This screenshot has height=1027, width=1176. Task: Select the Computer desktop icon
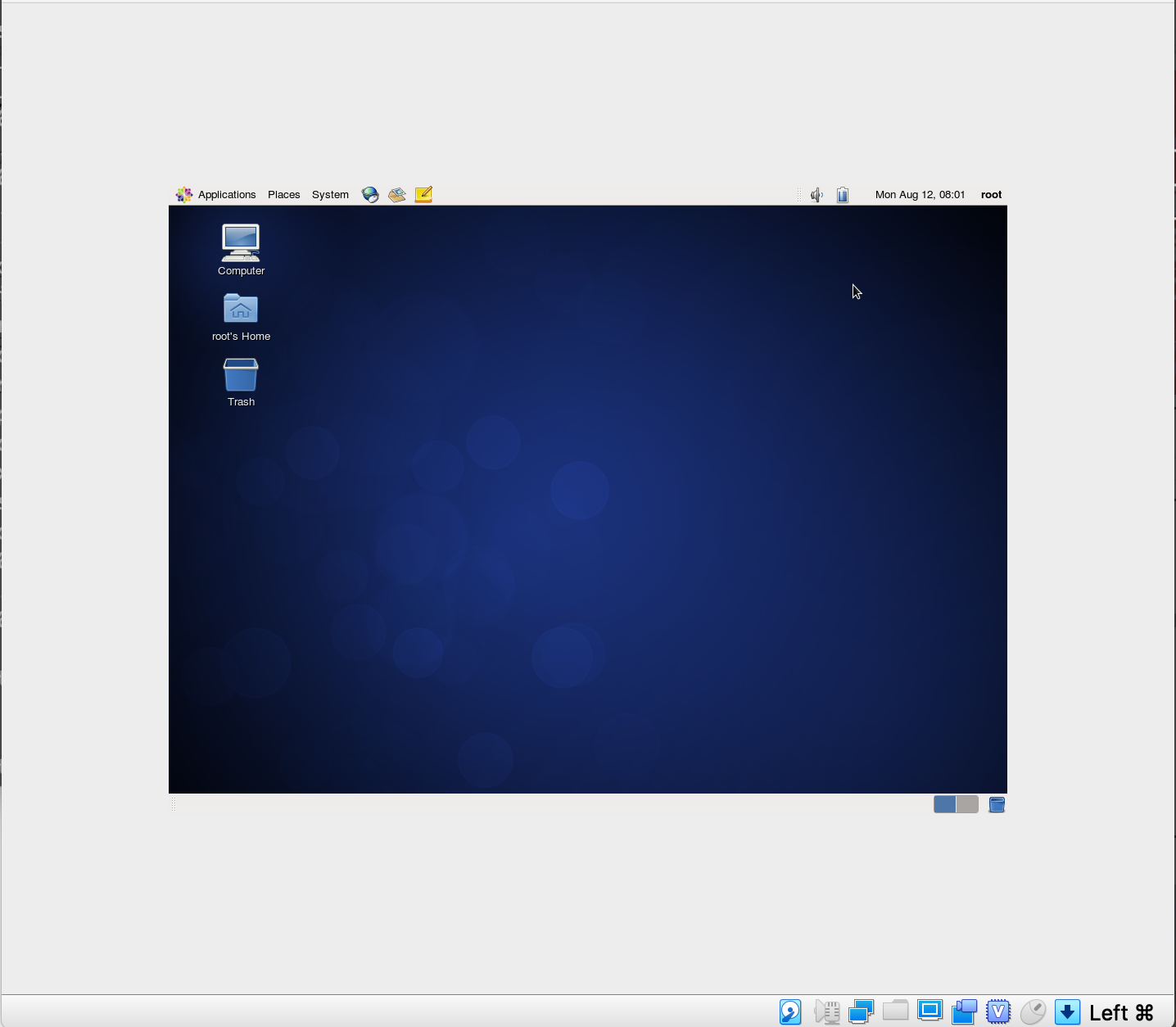(241, 251)
